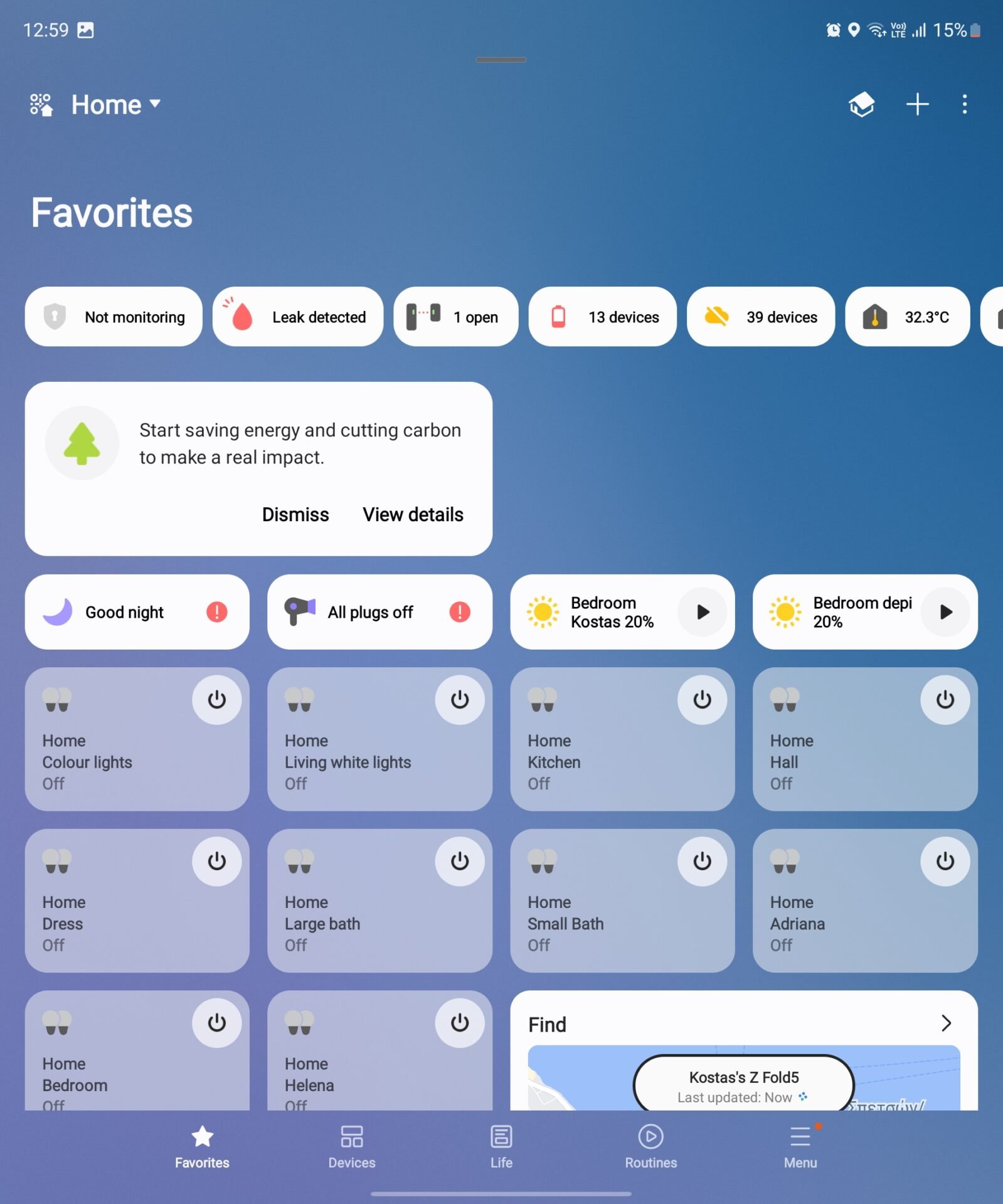Open the Leak detected status chip
Image resolution: width=1003 pixels, height=1204 pixels.
coord(298,317)
